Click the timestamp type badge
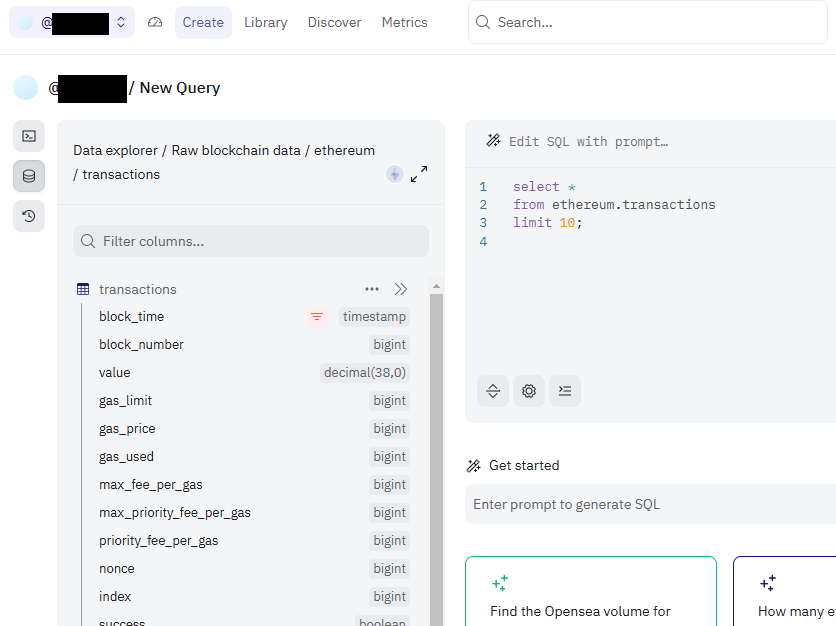 374,317
